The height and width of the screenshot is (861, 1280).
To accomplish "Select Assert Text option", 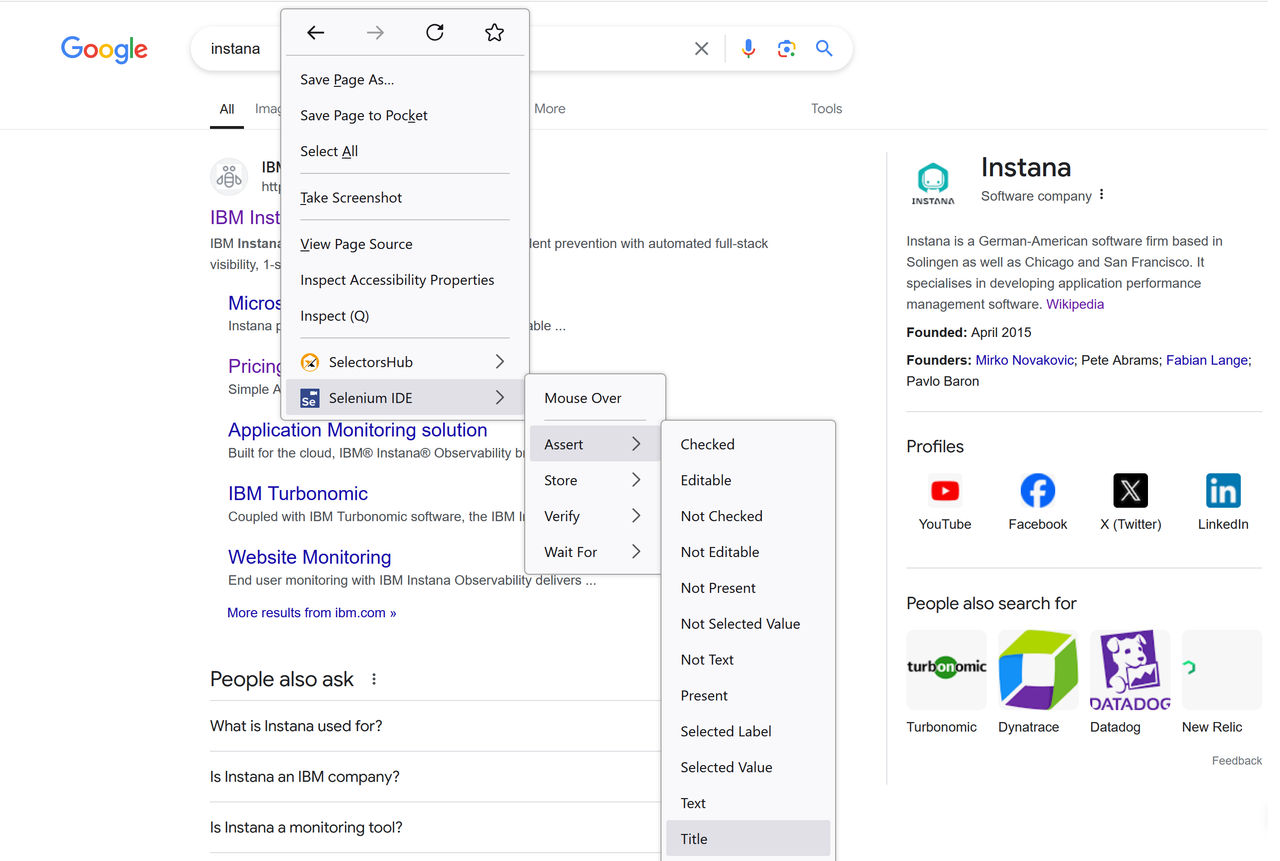I will click(748, 803).
